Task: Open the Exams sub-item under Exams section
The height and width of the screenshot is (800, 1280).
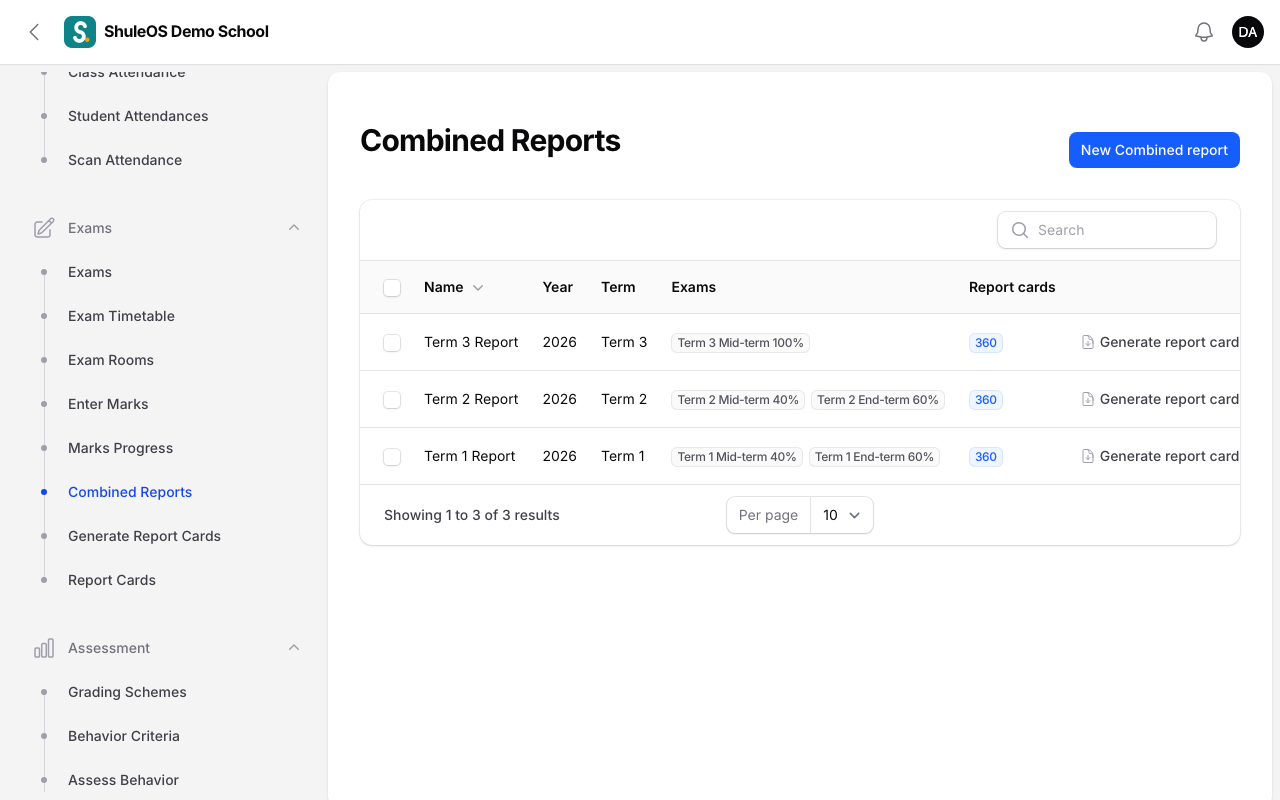Action: tap(90, 272)
